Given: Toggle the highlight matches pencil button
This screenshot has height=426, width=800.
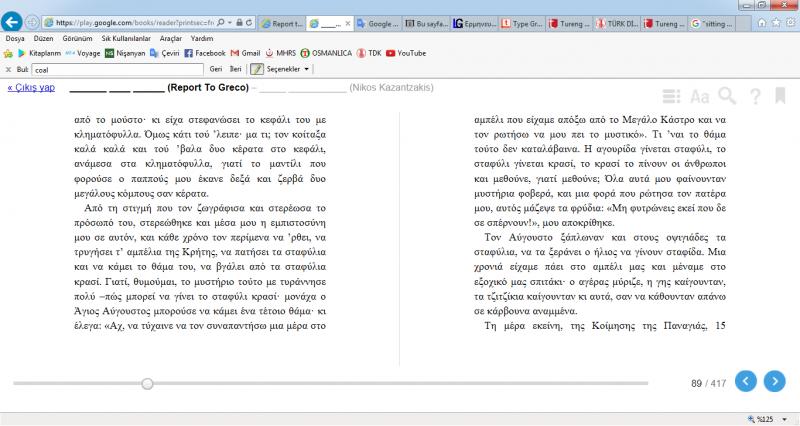Looking at the screenshot, I should 257,69.
